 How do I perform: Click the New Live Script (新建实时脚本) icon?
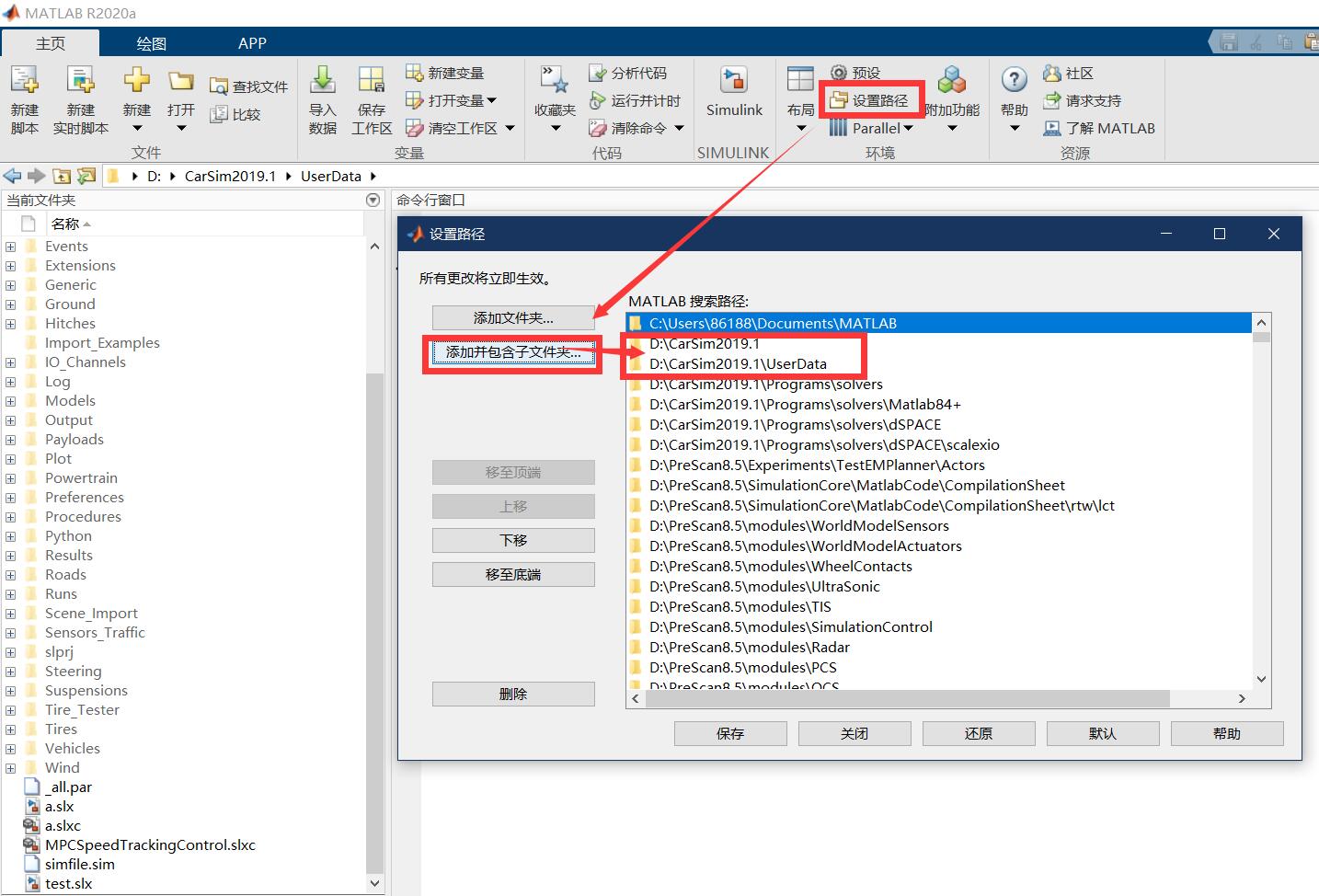[81, 81]
